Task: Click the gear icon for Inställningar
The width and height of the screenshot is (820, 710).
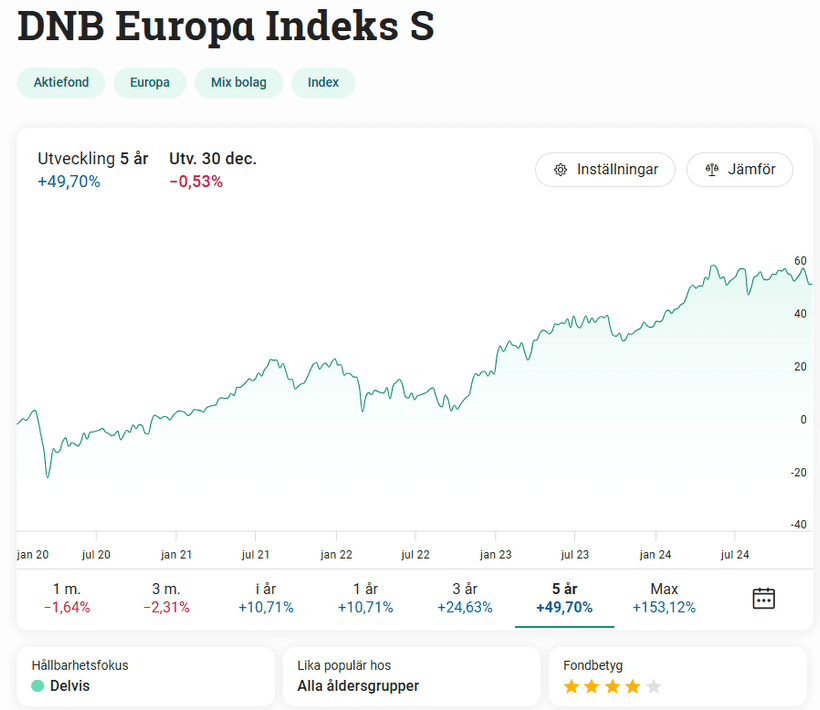Action: tap(561, 170)
